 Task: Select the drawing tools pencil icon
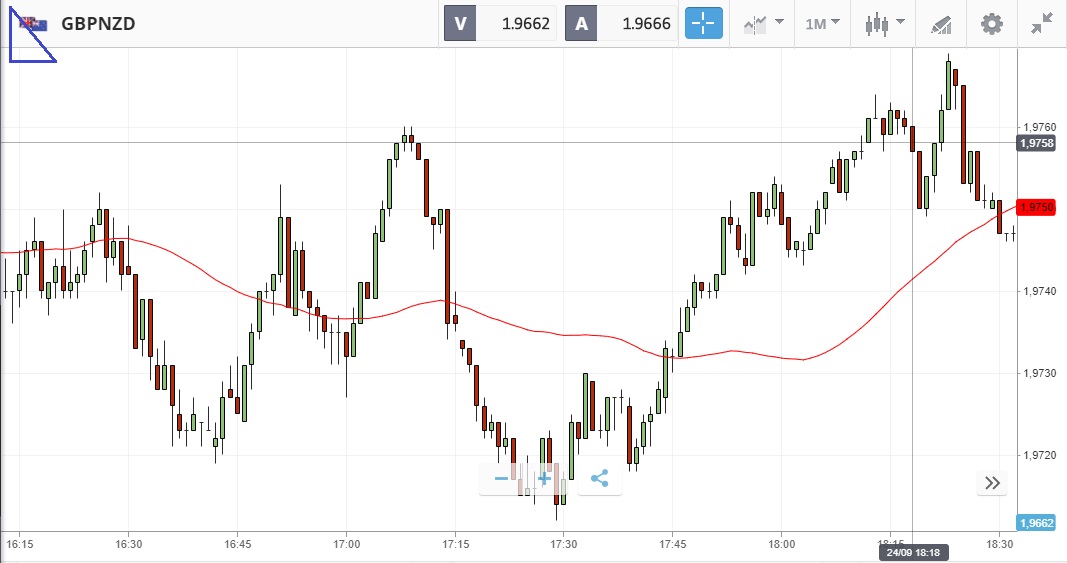coord(941,24)
